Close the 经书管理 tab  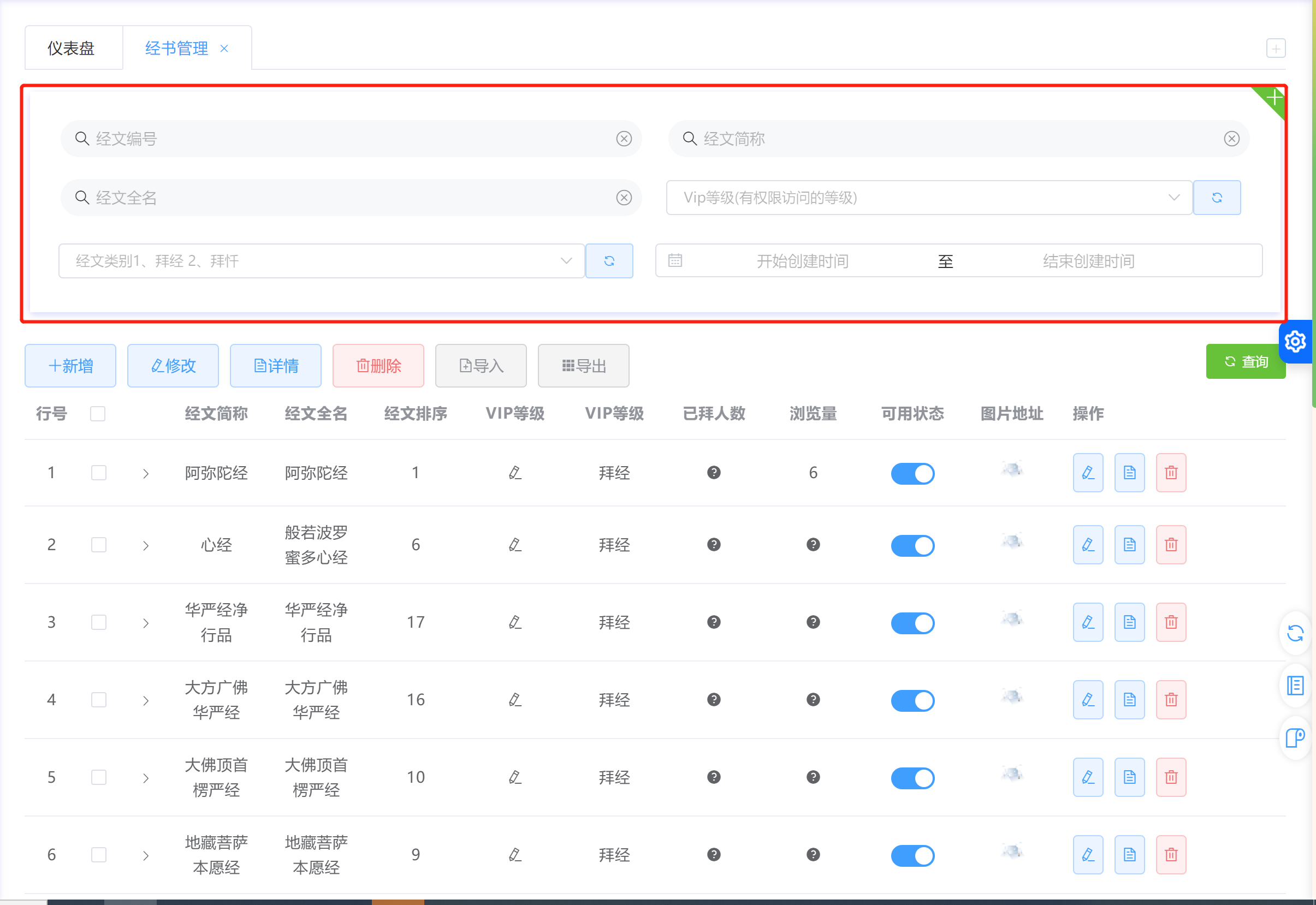224,48
